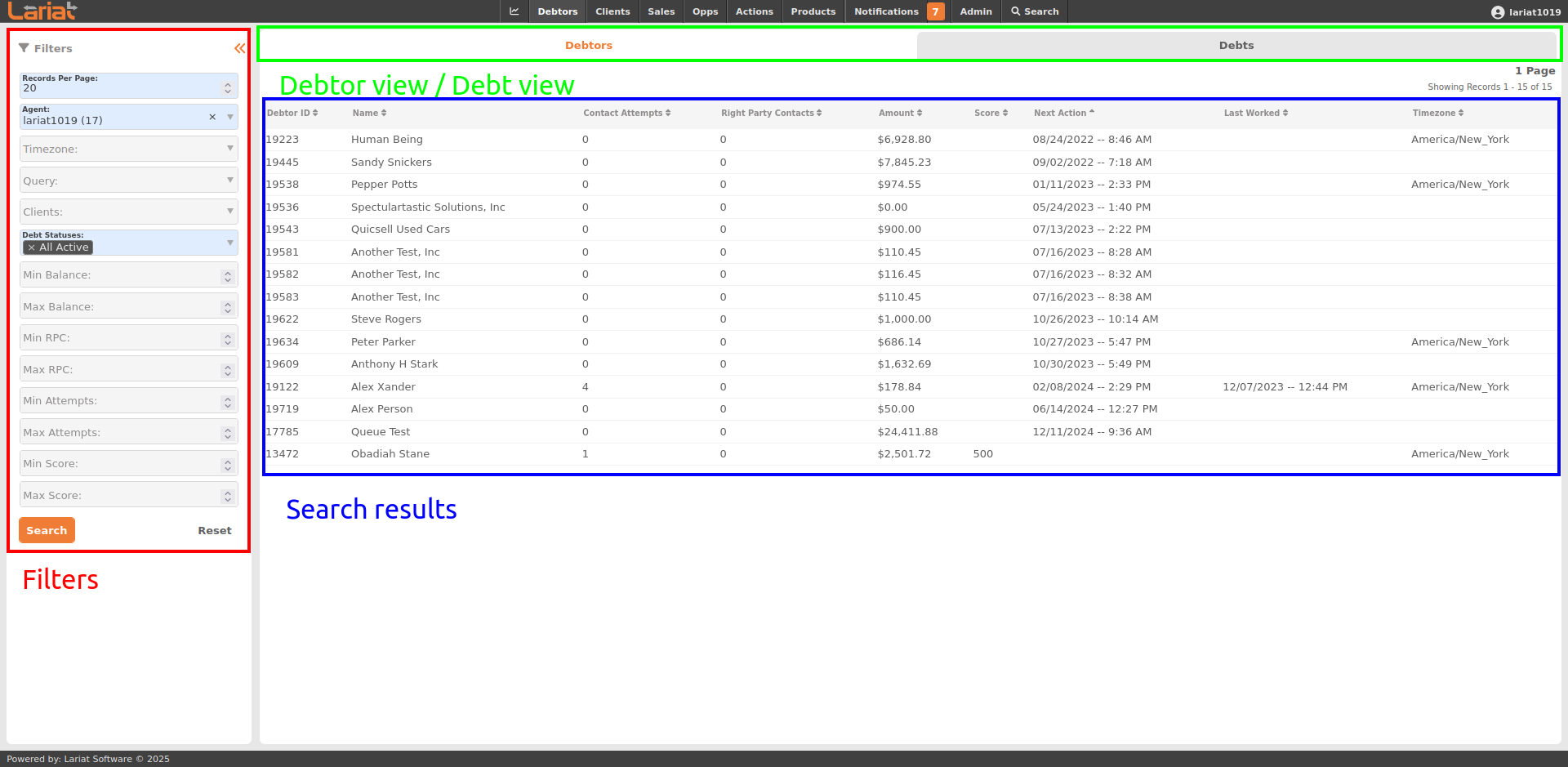Reset all filters
Screen dimensions: 1568x767
214,531
